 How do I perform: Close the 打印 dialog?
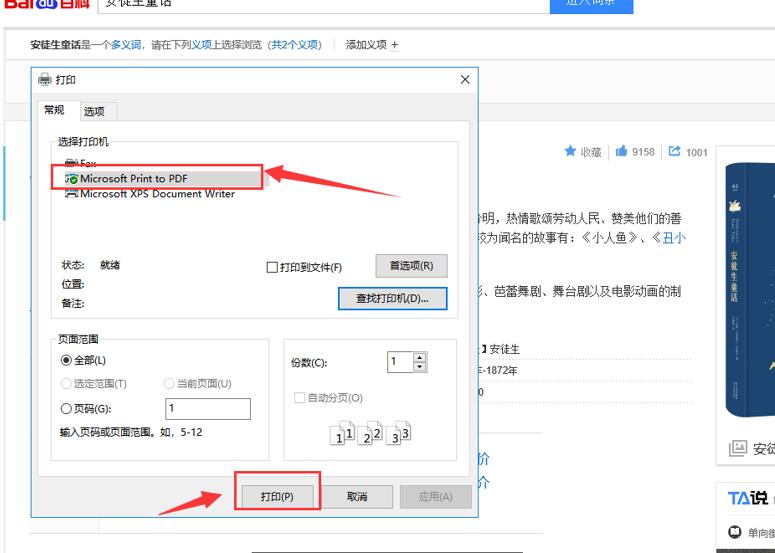tap(465, 80)
